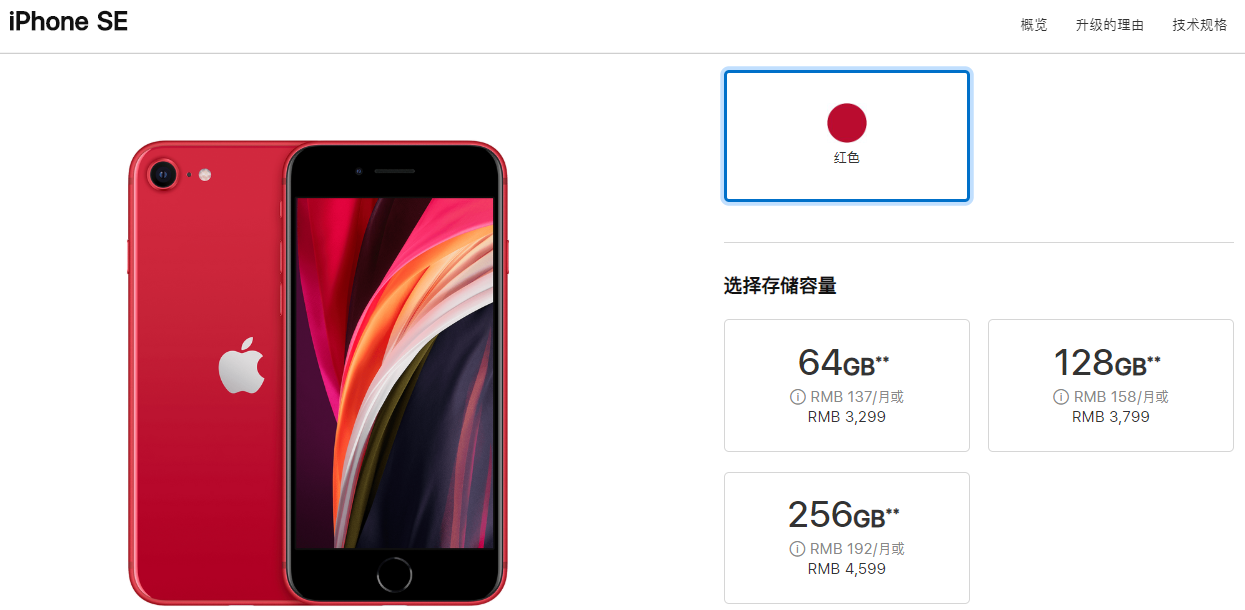Open the 概览 navigation tab
Viewport: 1245px width, 610px height.
pyautogui.click(x=1034, y=25)
